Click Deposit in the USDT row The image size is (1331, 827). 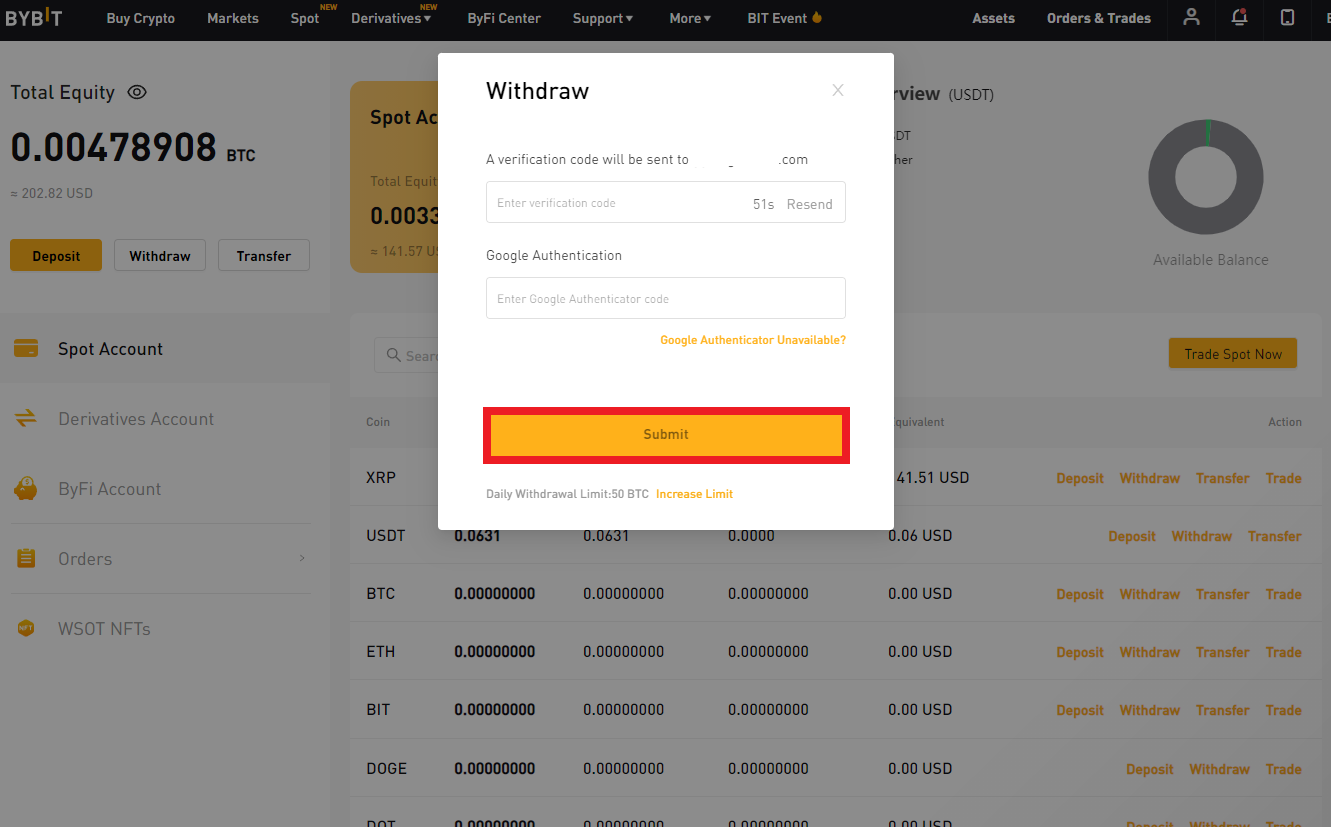(x=1132, y=536)
